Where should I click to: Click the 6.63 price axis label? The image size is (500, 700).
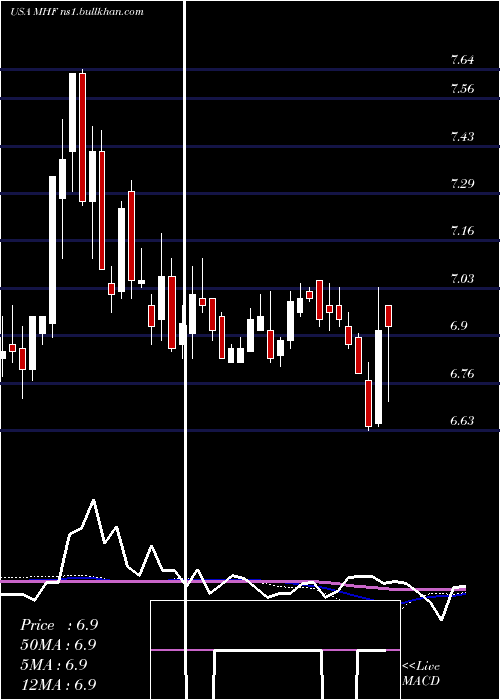point(462,421)
